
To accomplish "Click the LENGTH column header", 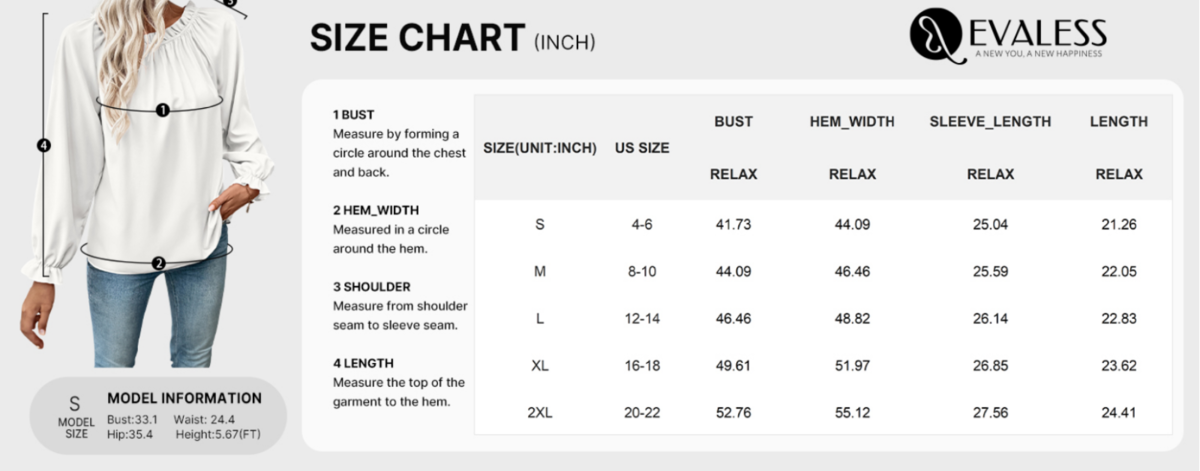I will tap(1119, 121).
